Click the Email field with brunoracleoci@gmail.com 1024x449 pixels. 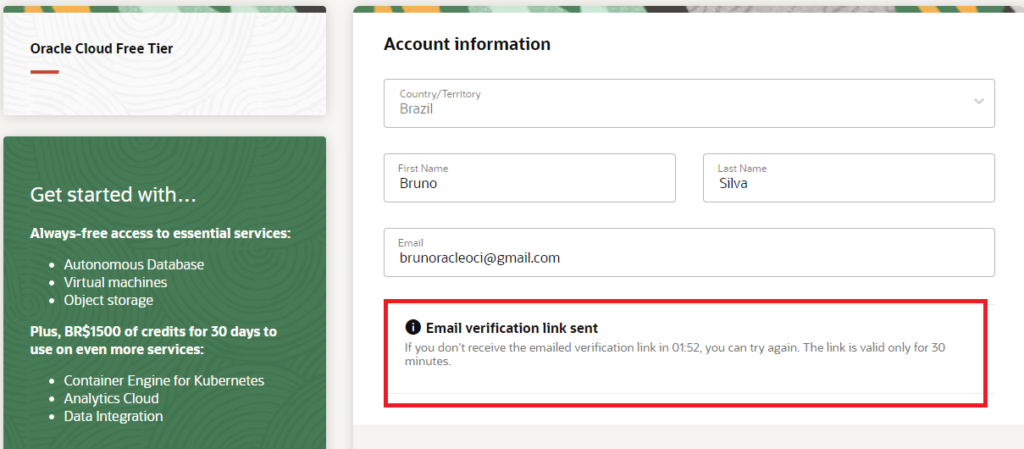pos(689,252)
